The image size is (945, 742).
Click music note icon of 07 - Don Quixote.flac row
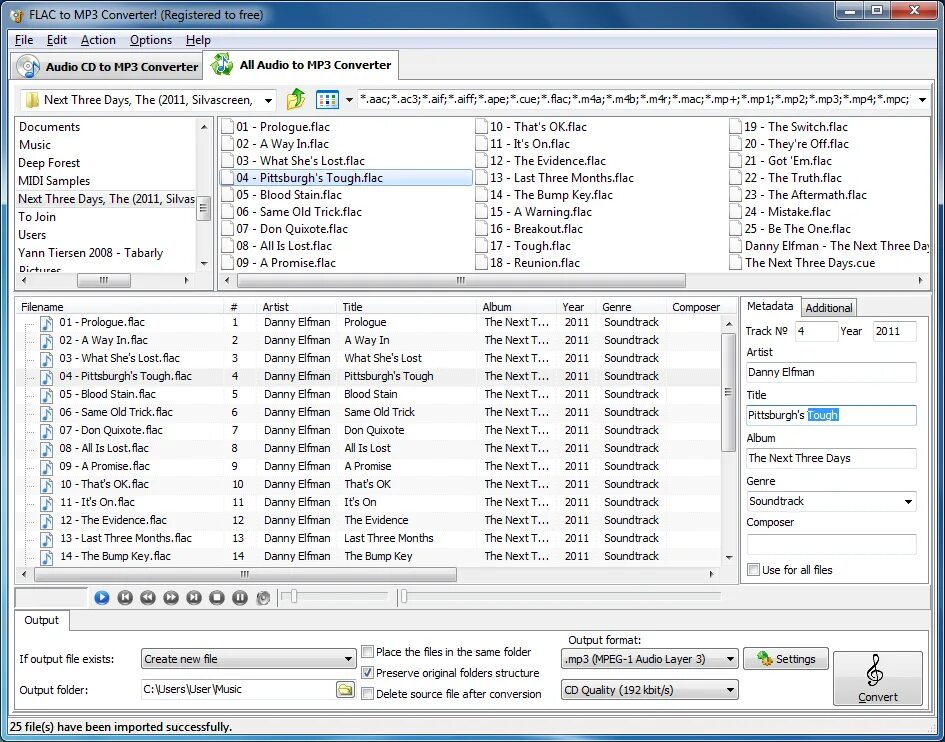(x=46, y=431)
